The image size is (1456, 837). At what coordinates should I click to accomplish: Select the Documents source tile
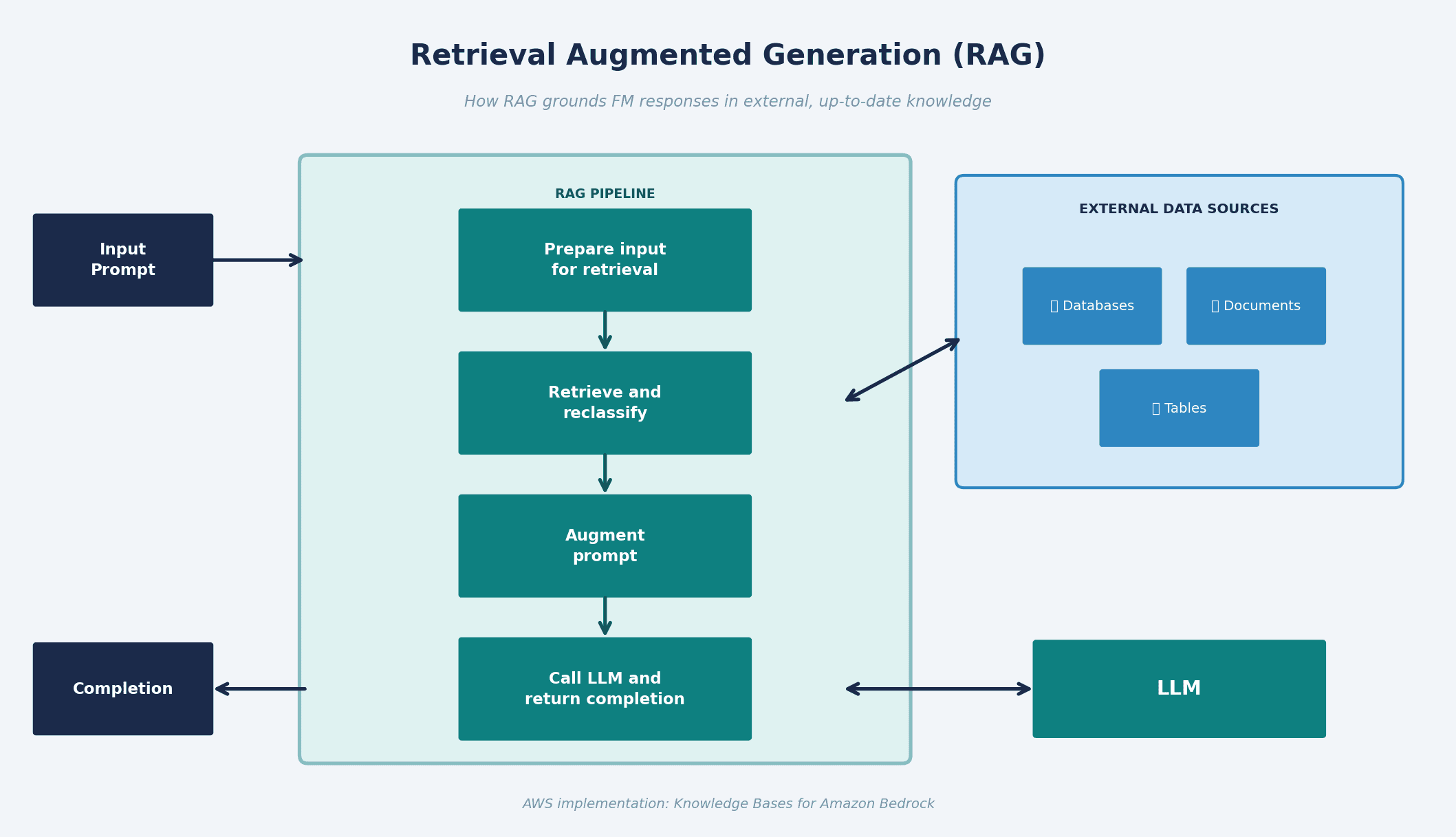click(x=1255, y=306)
